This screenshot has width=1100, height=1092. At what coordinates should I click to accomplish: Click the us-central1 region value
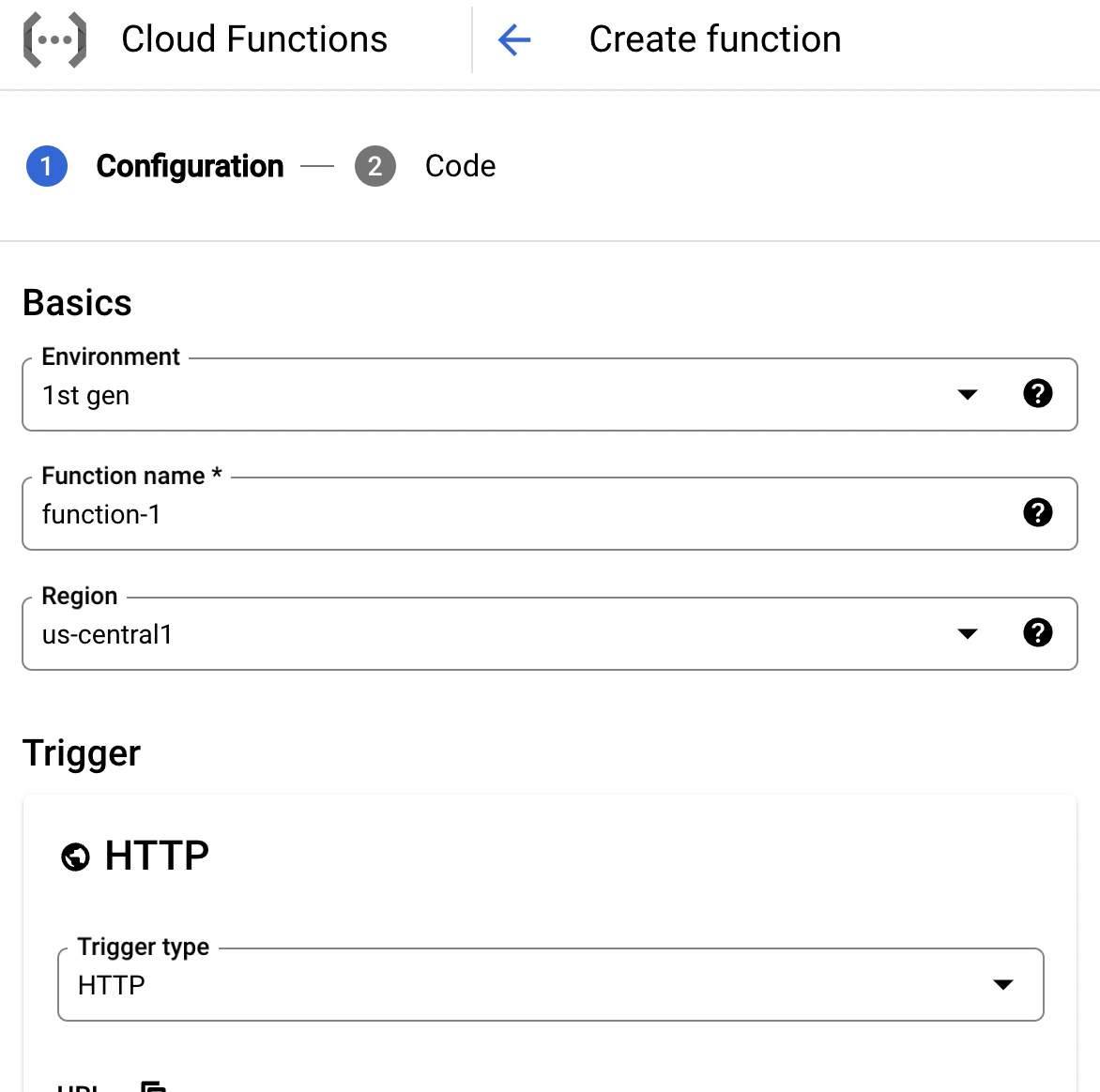coord(107,634)
